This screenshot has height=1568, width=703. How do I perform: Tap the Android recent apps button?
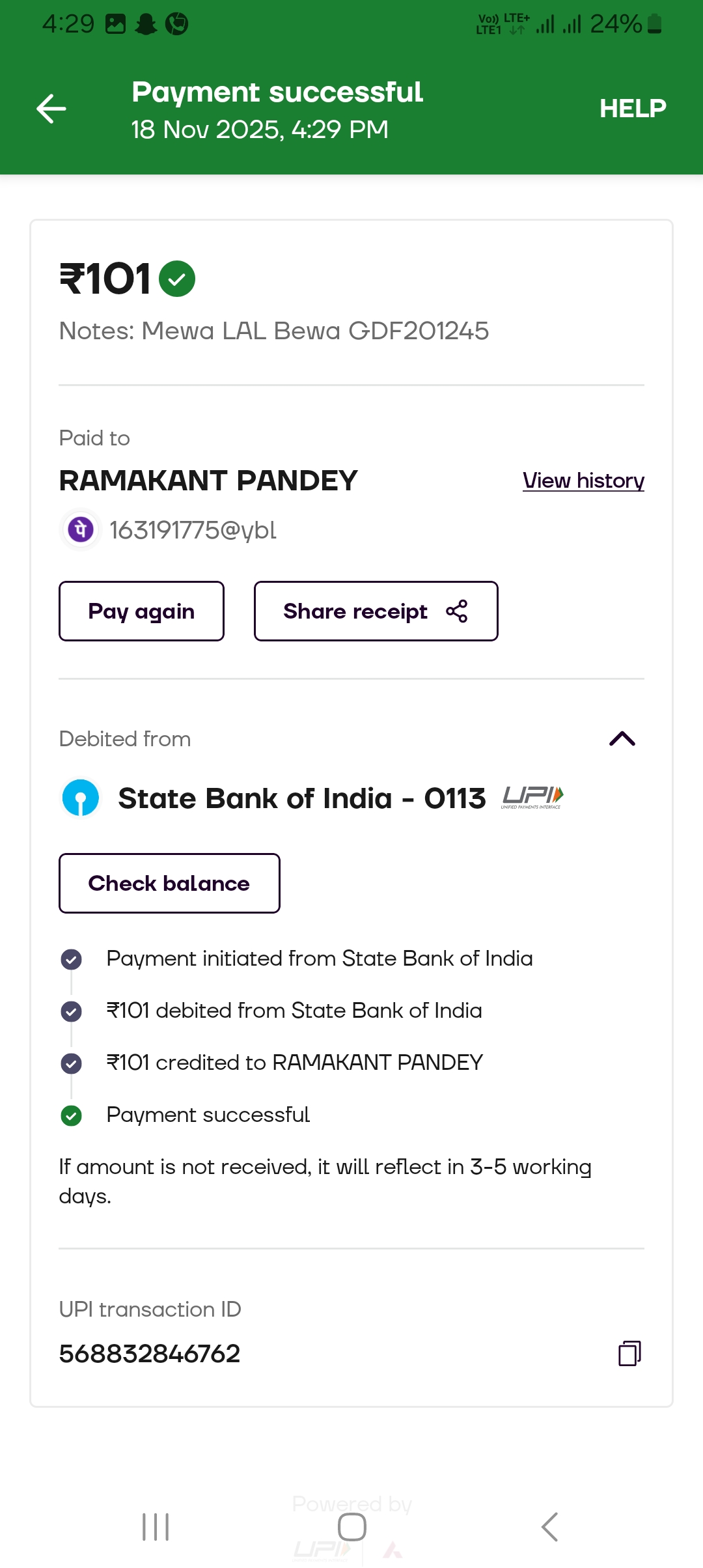[x=156, y=1527]
